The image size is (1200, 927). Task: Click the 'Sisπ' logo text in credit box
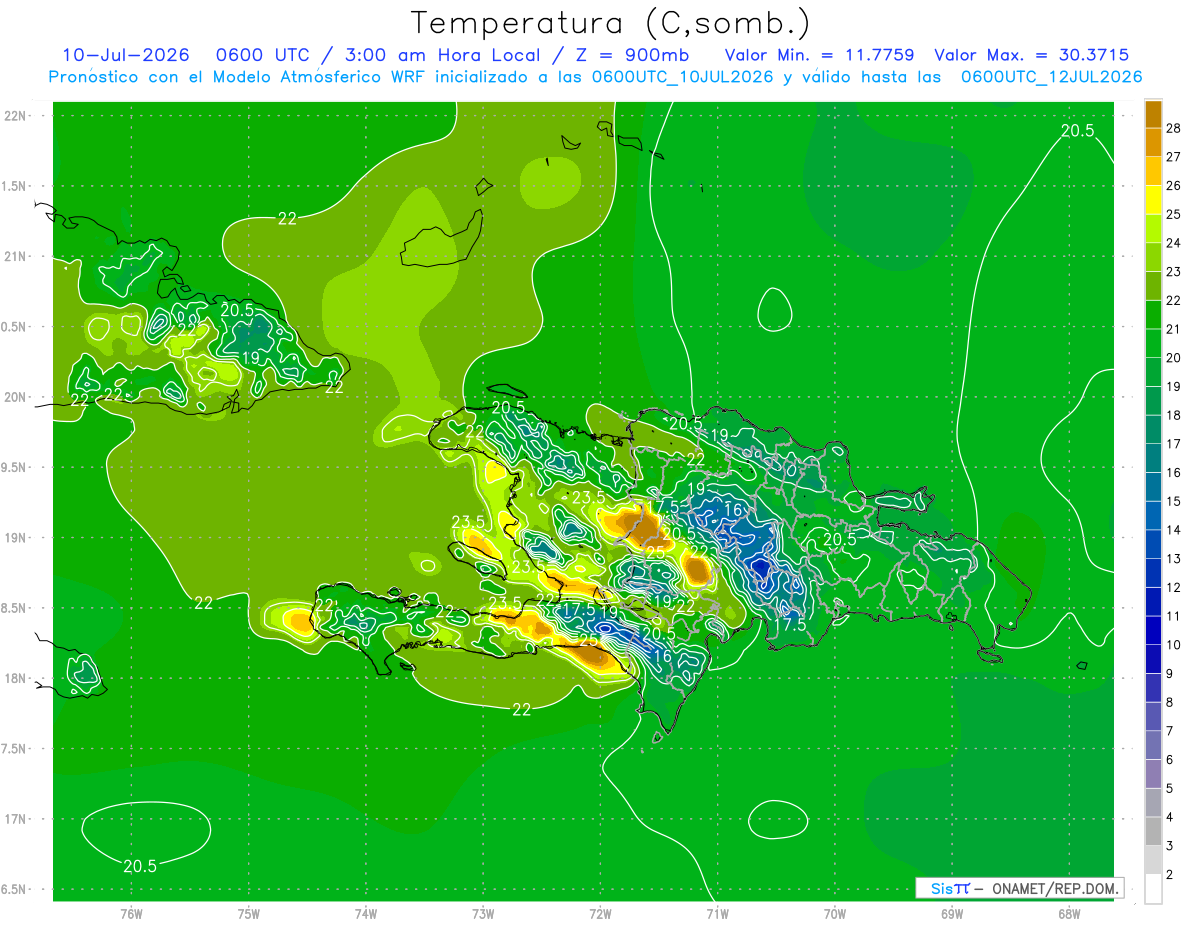click(949, 888)
